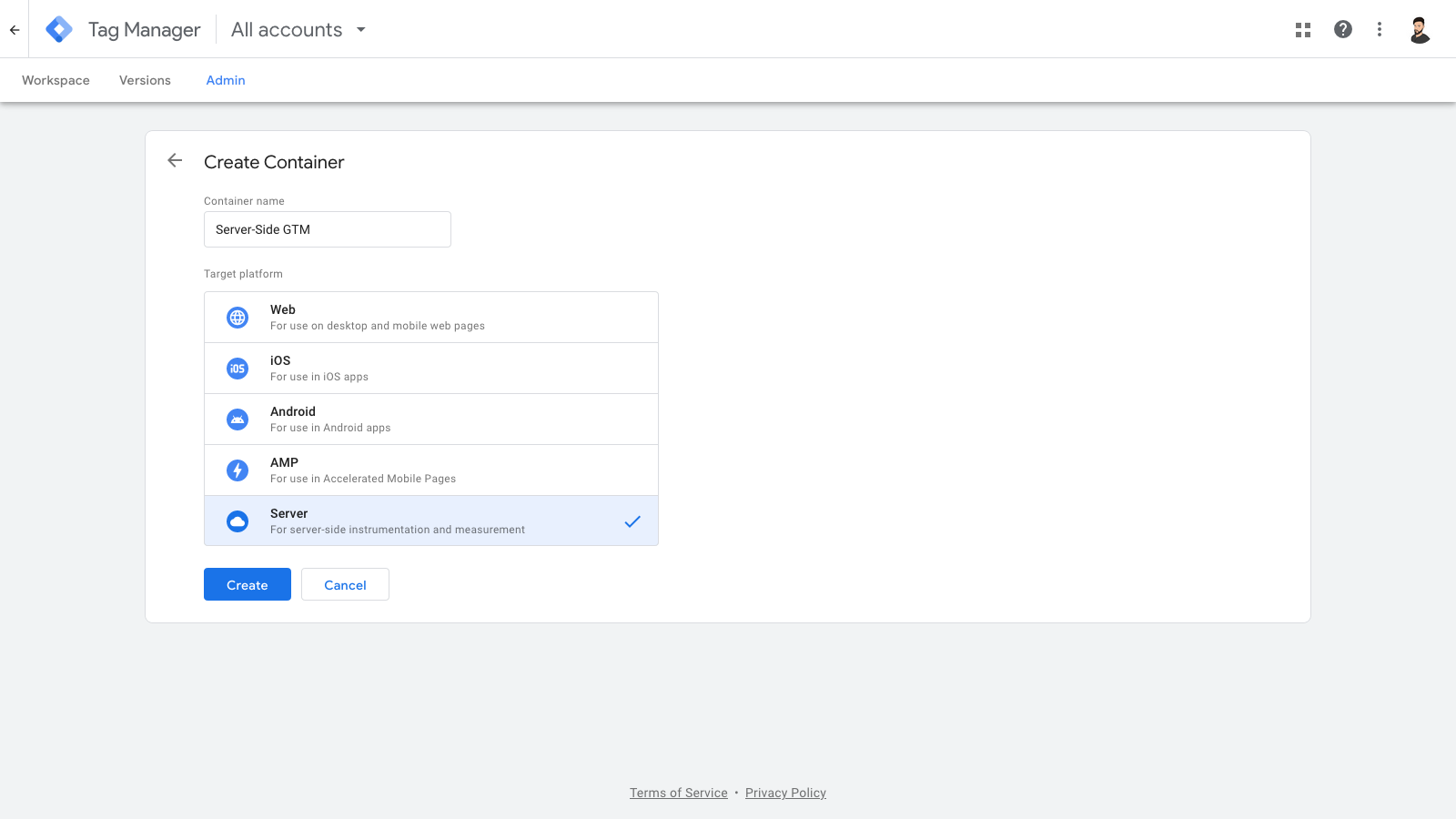Click the Create button

(248, 584)
